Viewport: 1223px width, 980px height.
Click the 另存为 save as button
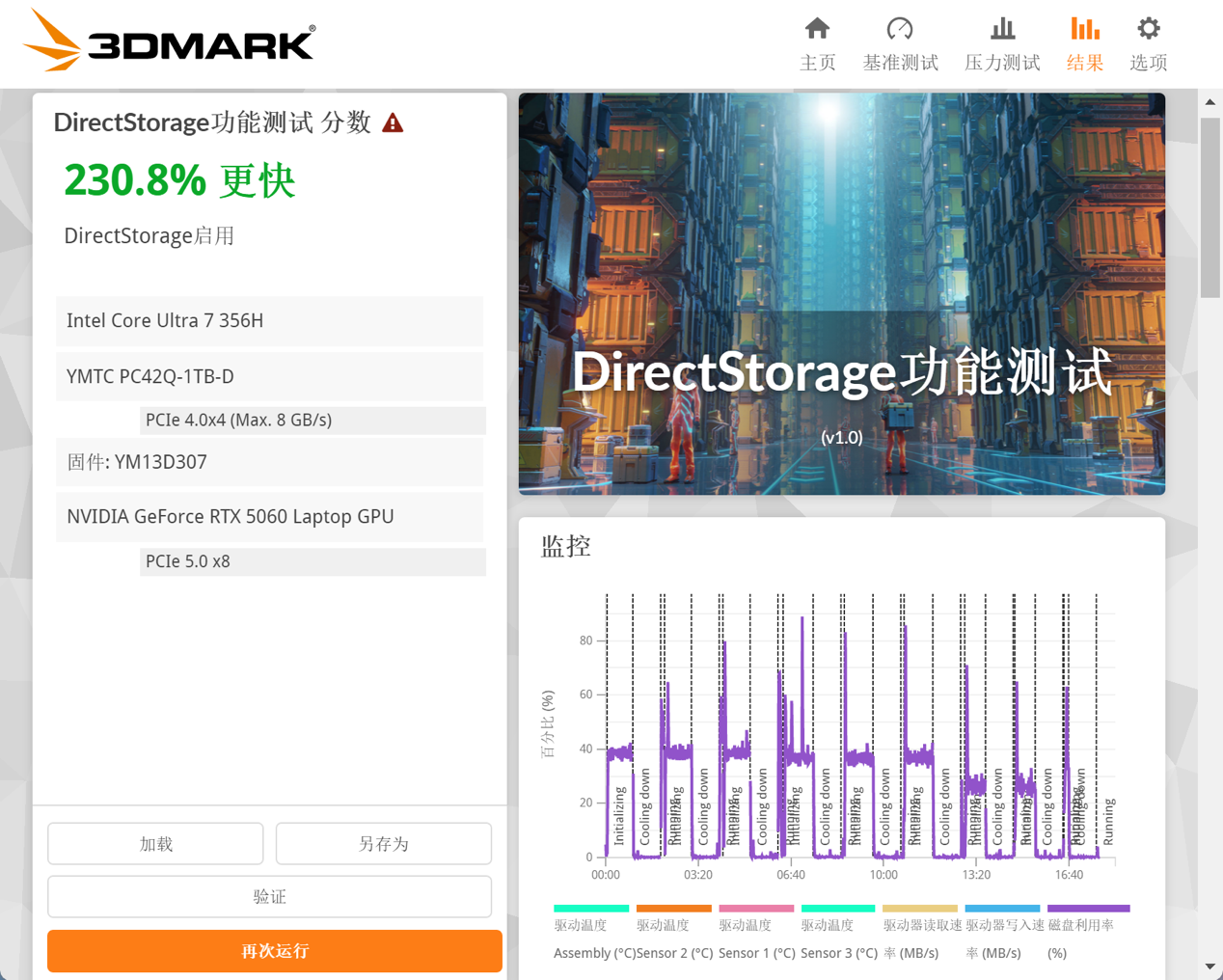[x=384, y=844]
